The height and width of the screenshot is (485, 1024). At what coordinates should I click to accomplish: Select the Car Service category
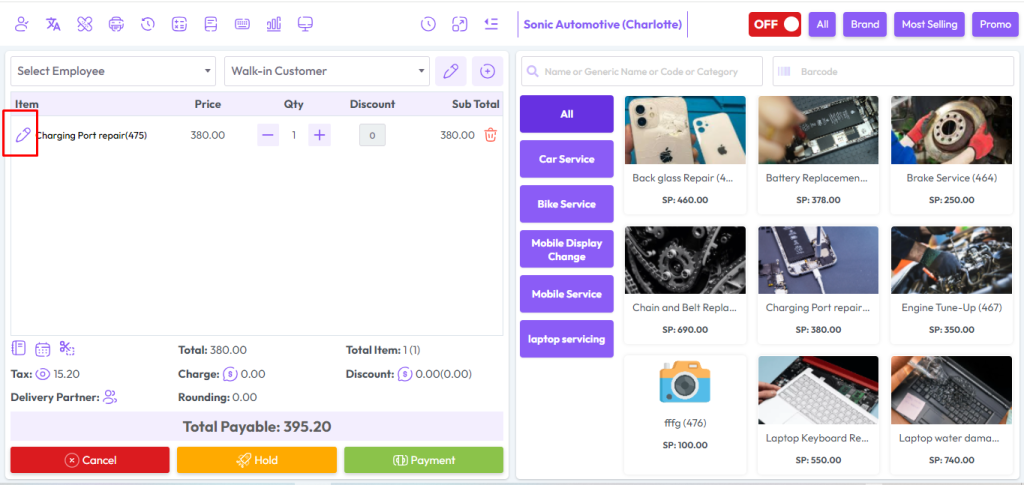(x=567, y=159)
